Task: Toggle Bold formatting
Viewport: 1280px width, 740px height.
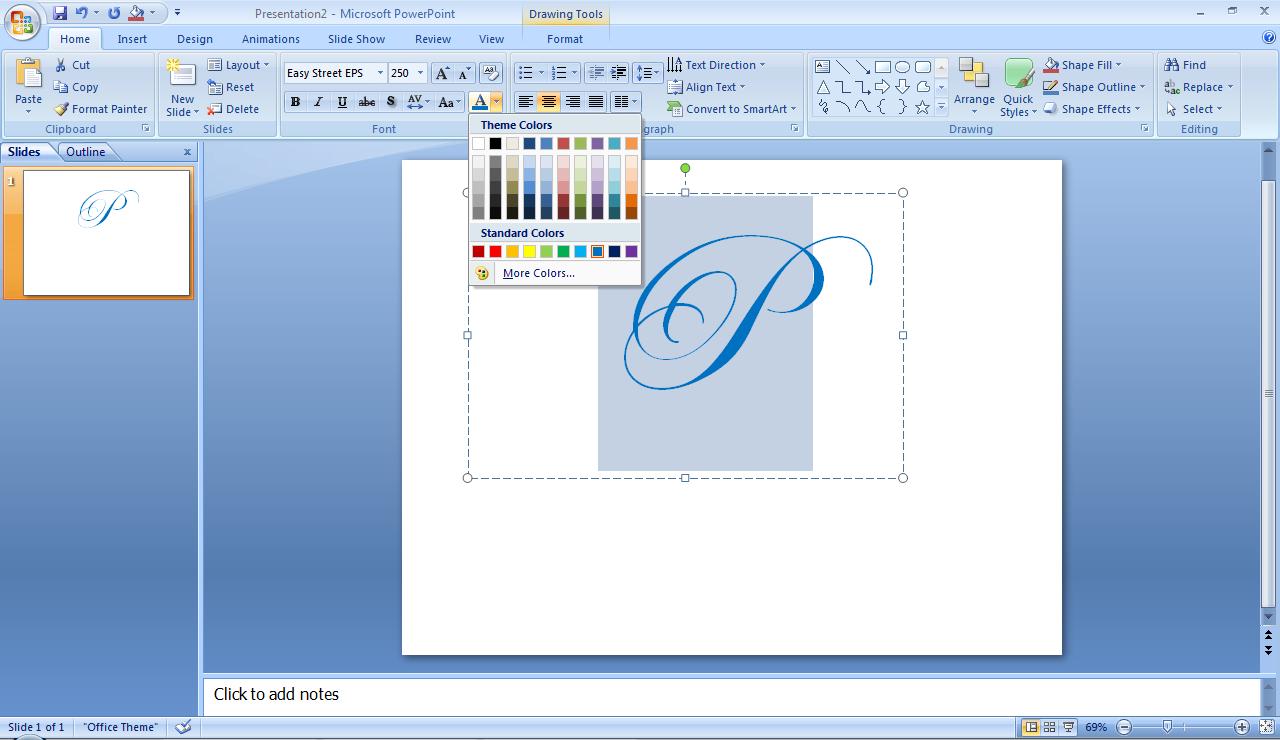Action: pyautogui.click(x=295, y=101)
